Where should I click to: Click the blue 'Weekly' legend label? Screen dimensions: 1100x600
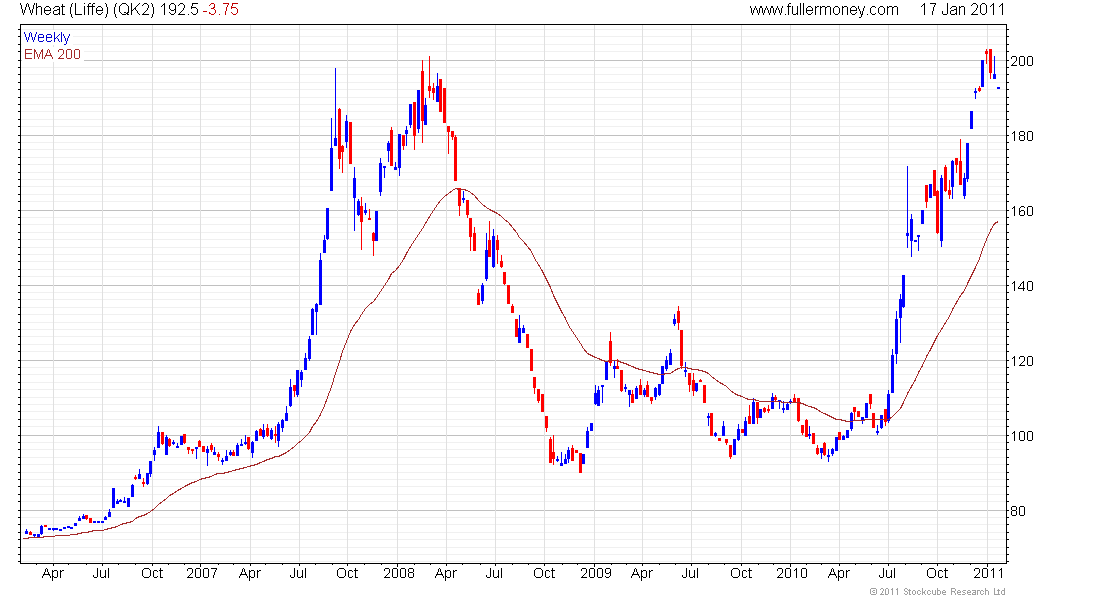pos(47,37)
